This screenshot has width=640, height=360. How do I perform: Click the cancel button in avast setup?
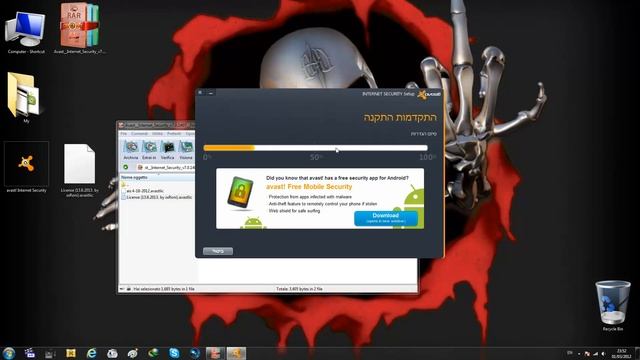coord(218,251)
